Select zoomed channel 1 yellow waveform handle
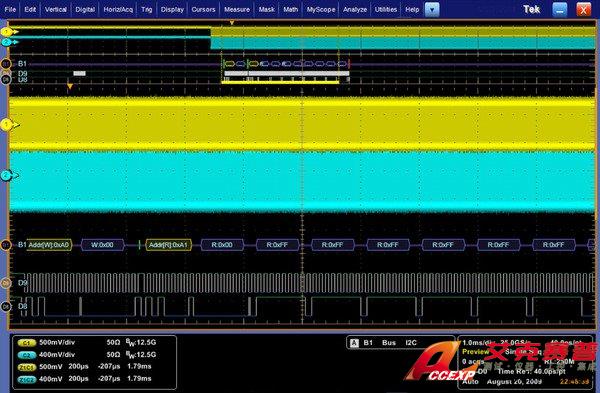This screenshot has width=600, height=393. tap(7, 125)
